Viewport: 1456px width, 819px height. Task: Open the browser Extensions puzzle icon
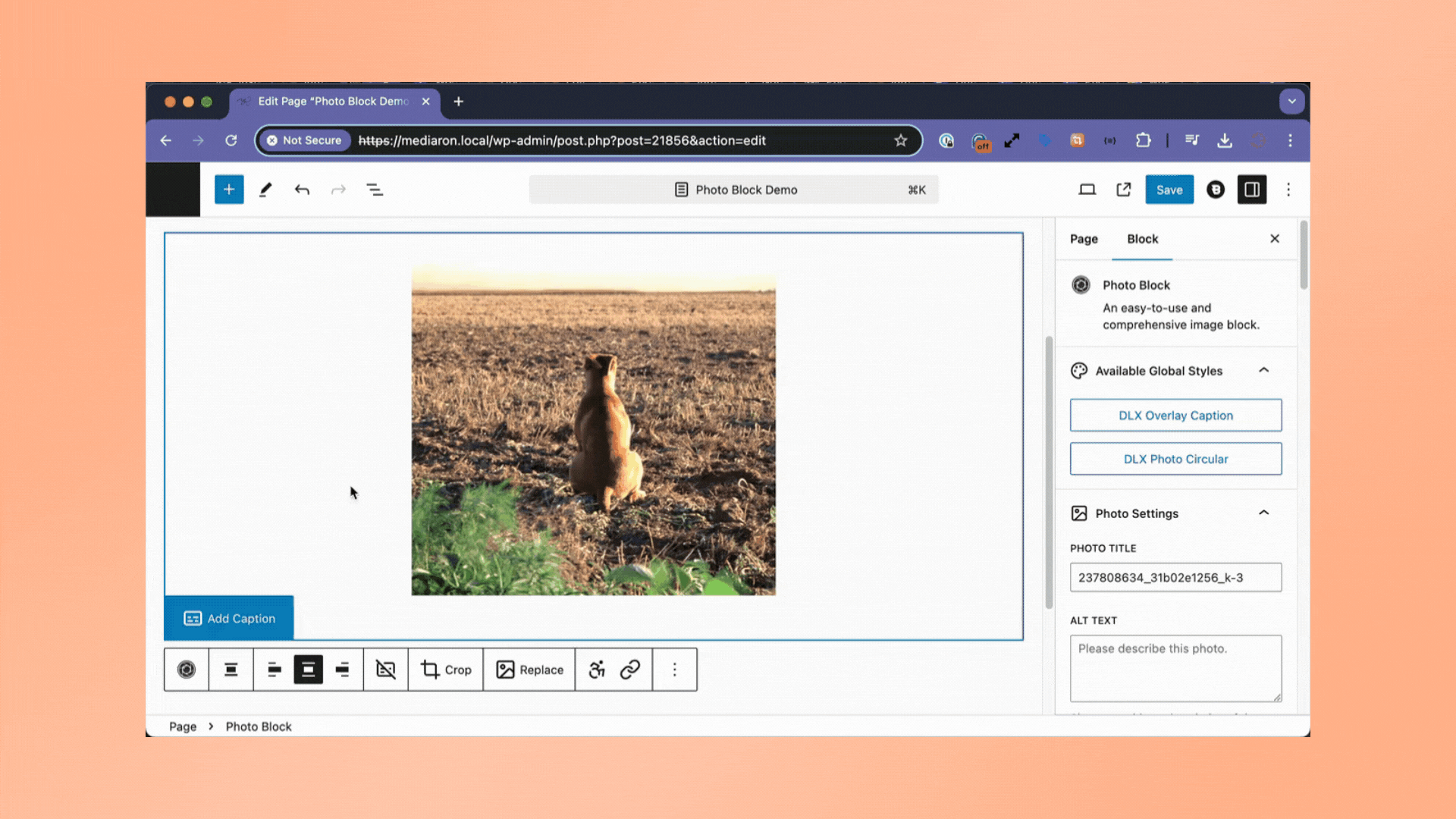1144,140
